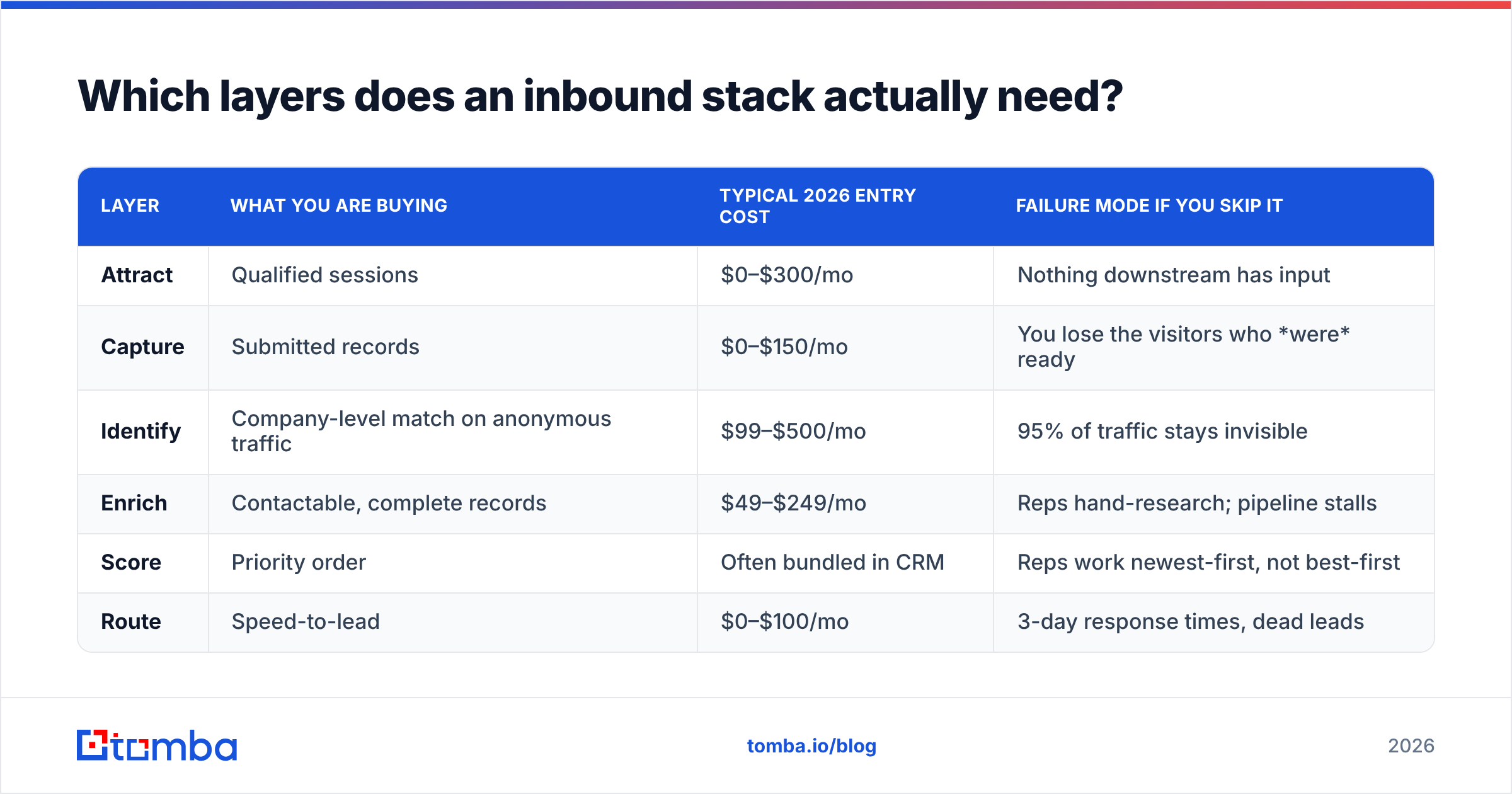Click the $0–$300/mo cost cell
Viewport: 1512px width, 794px height.
pos(845,275)
